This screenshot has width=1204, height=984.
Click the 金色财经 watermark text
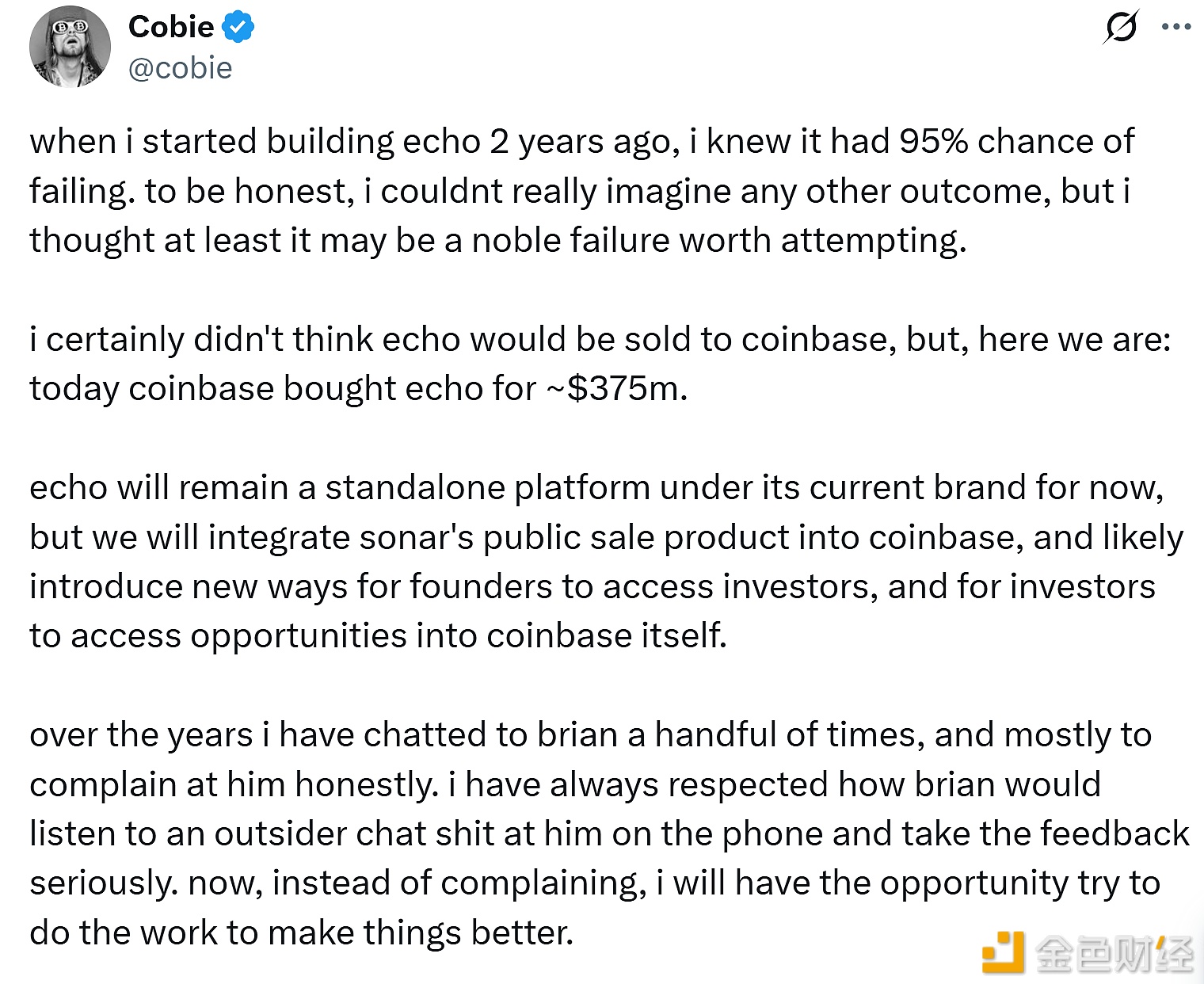(x=1113, y=952)
